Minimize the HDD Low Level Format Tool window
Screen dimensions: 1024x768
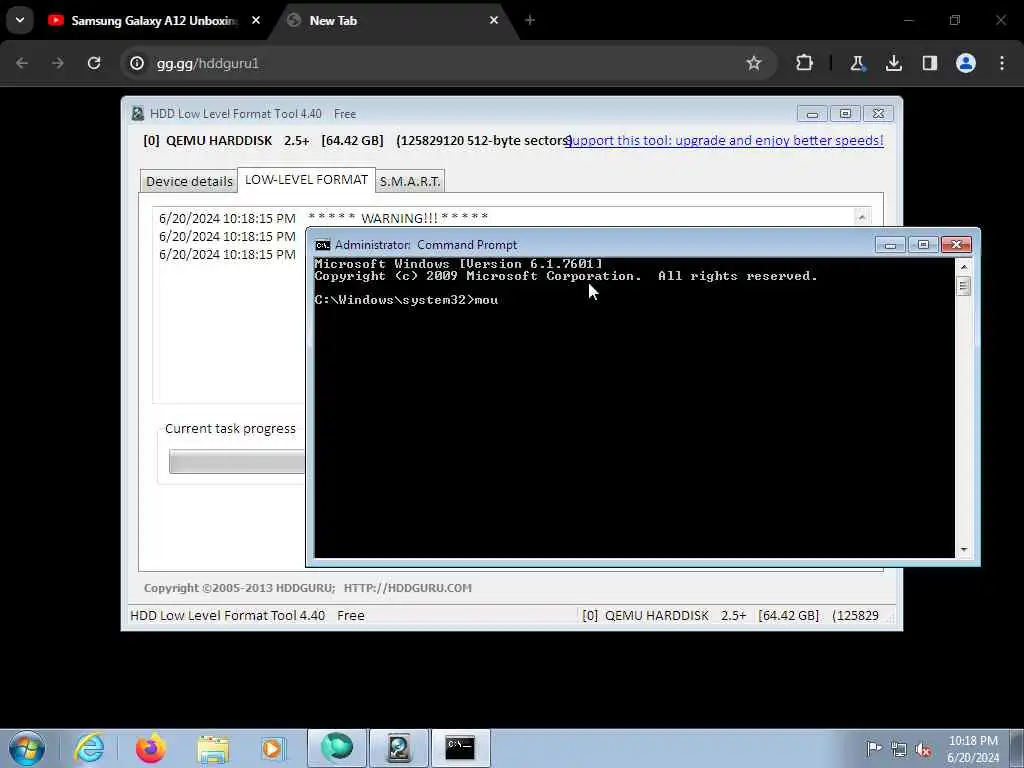[x=812, y=114]
